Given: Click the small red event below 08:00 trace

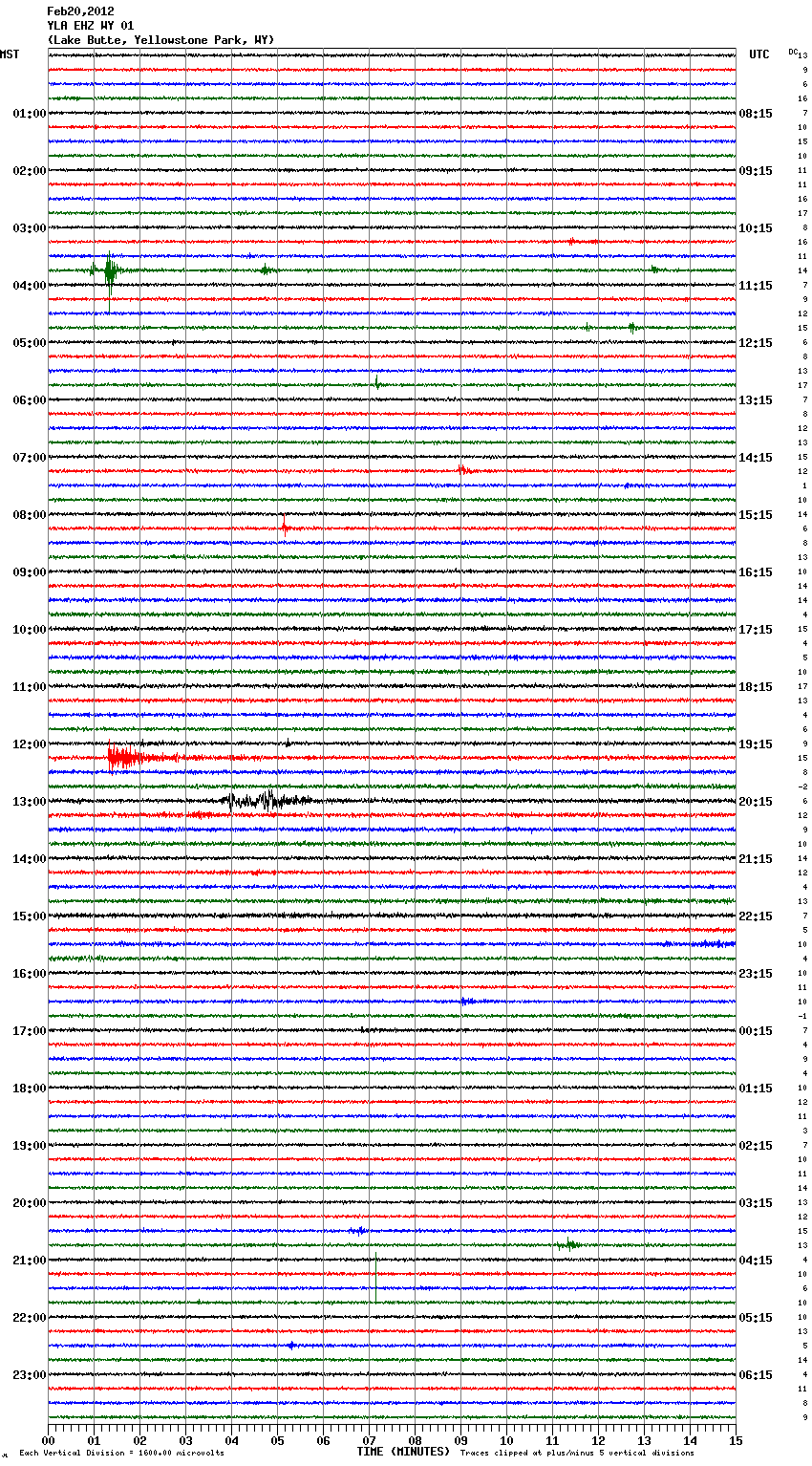Looking at the screenshot, I should point(284,527).
